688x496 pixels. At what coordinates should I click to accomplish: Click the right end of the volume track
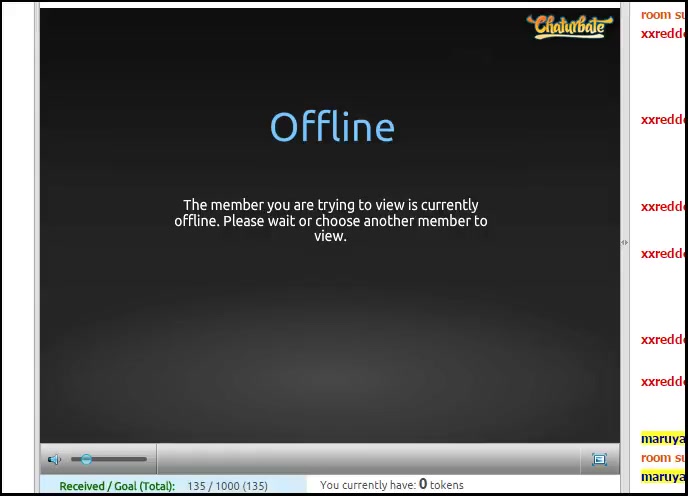click(144, 459)
